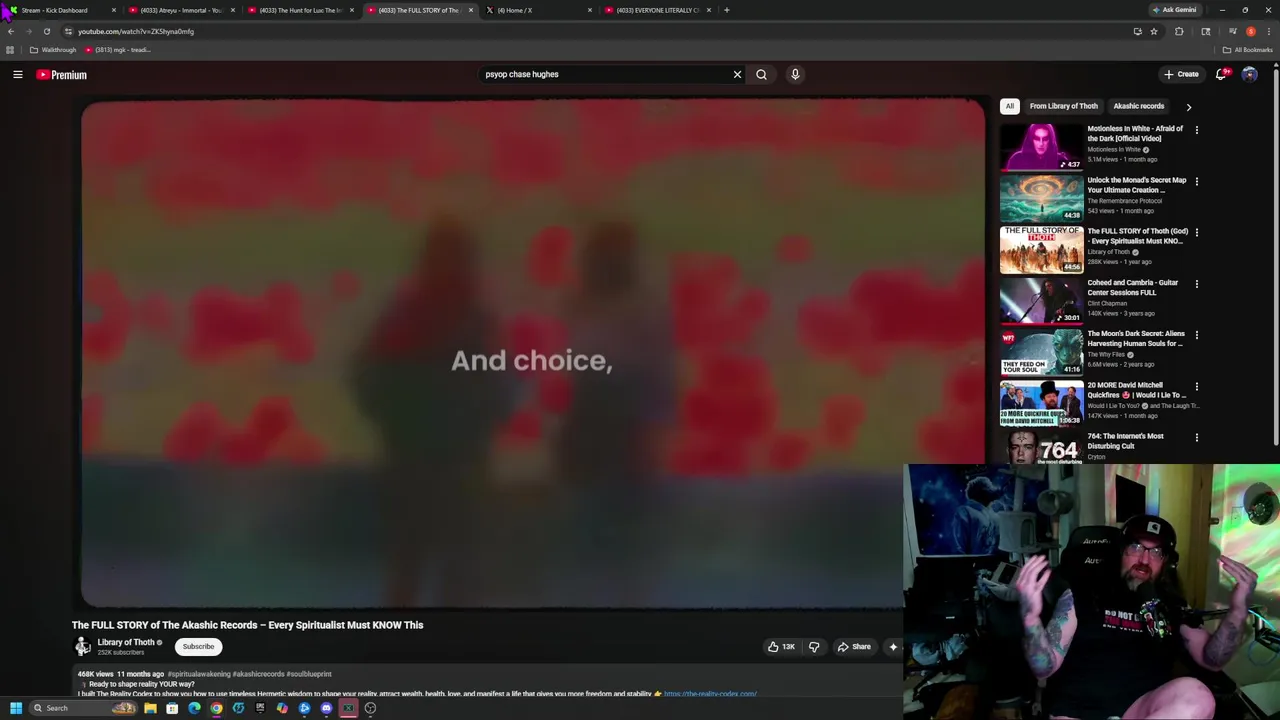Click the Ask Gemini button
The image size is (1280, 720).
1175,10
